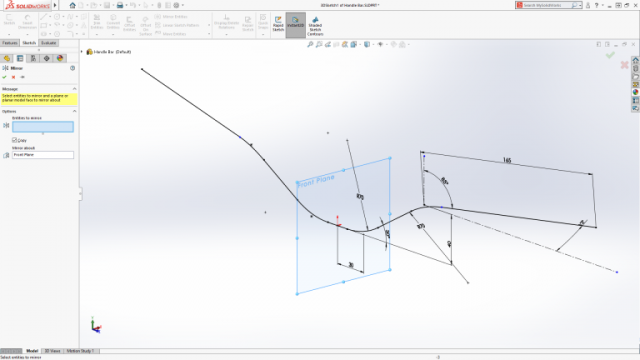Toggle the Instant2D button
The image size is (640, 360).
(x=296, y=24)
